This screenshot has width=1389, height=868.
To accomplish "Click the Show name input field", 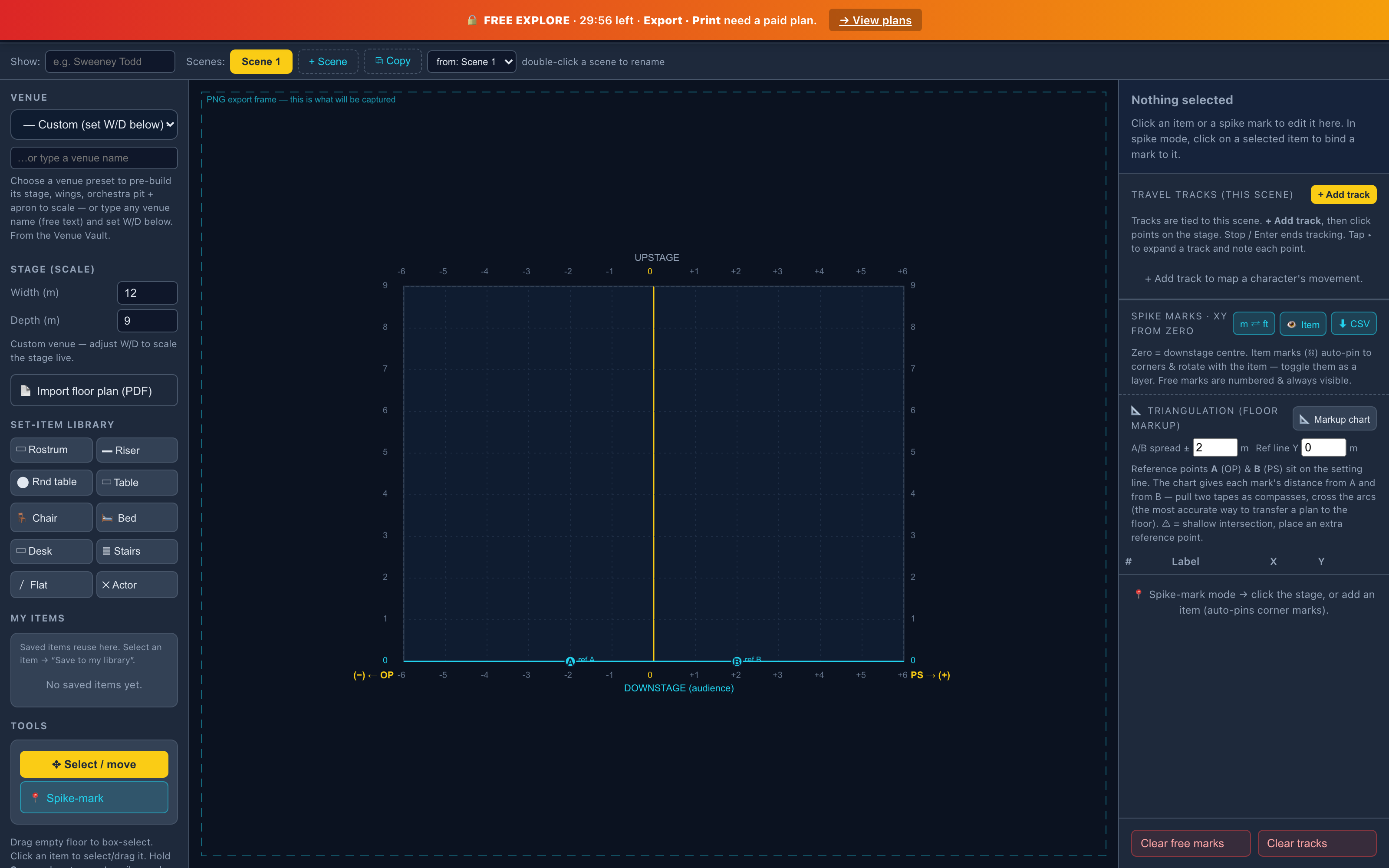I will coord(110,62).
